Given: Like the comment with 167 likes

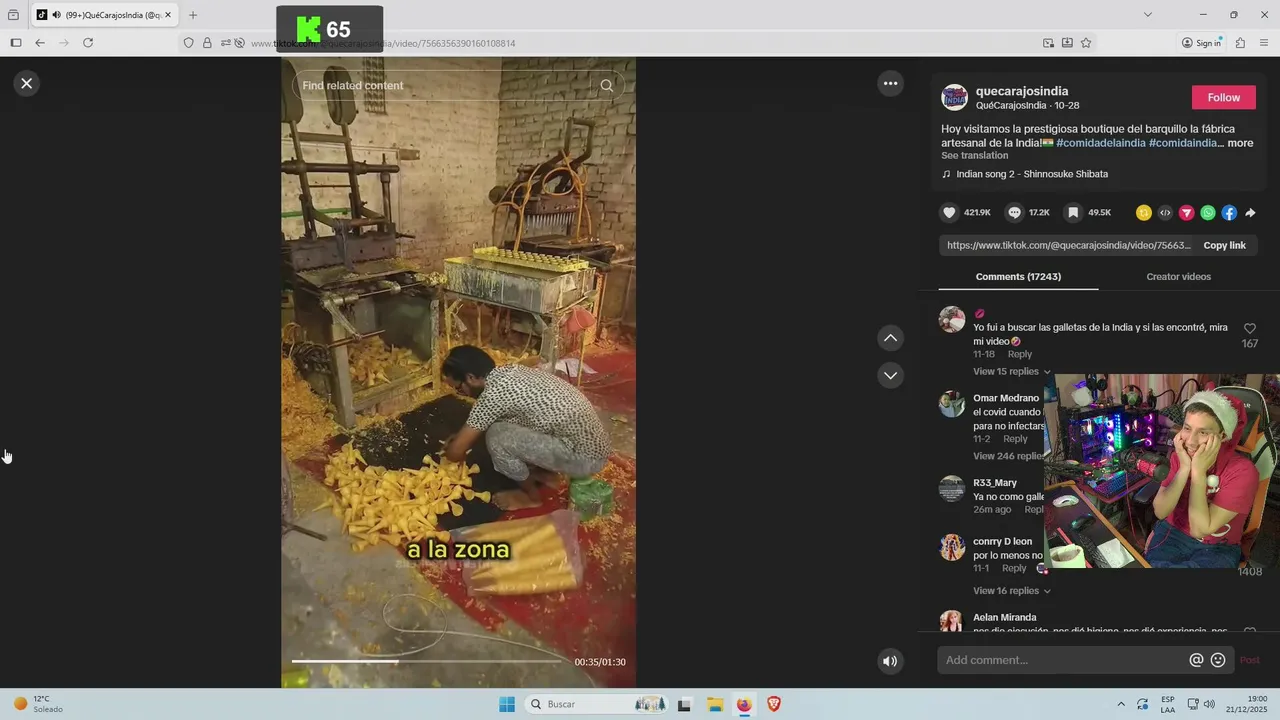Looking at the screenshot, I should (1249, 329).
